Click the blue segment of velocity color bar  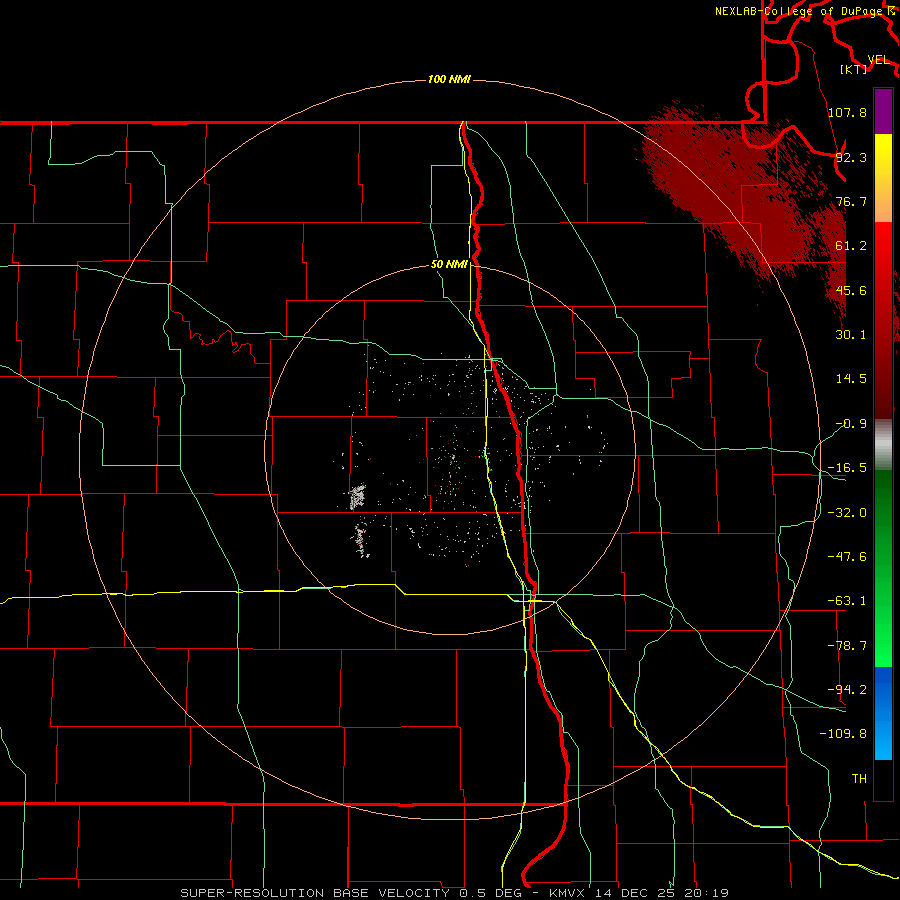point(883,713)
